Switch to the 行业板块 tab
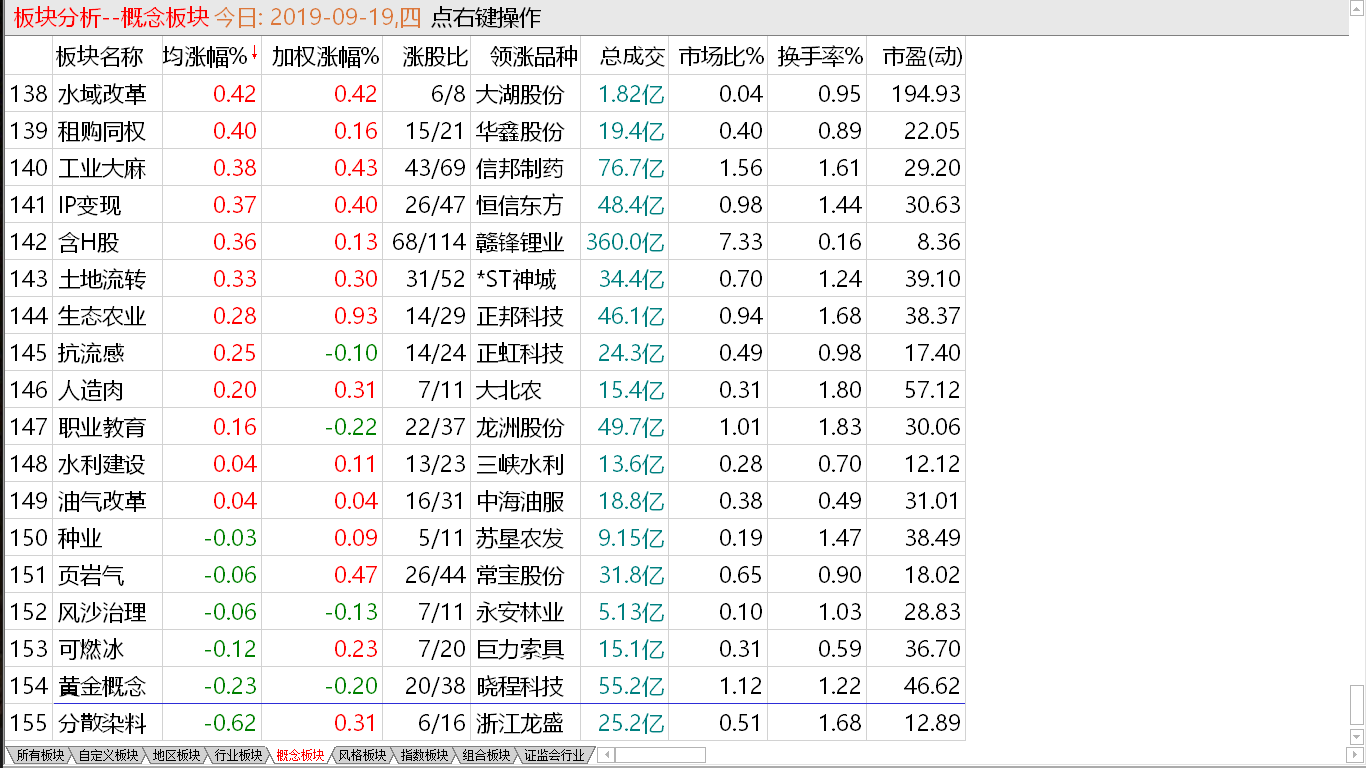The height and width of the screenshot is (768, 1366). pos(238,755)
